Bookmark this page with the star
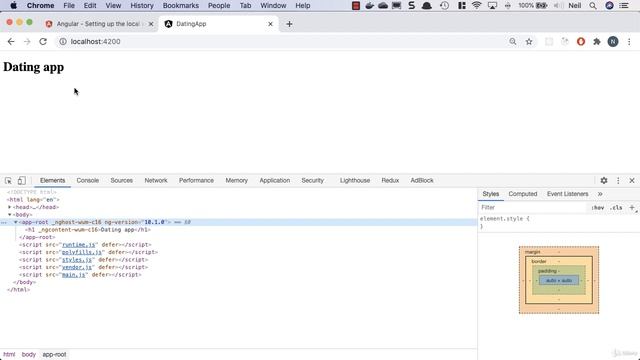 (529, 42)
